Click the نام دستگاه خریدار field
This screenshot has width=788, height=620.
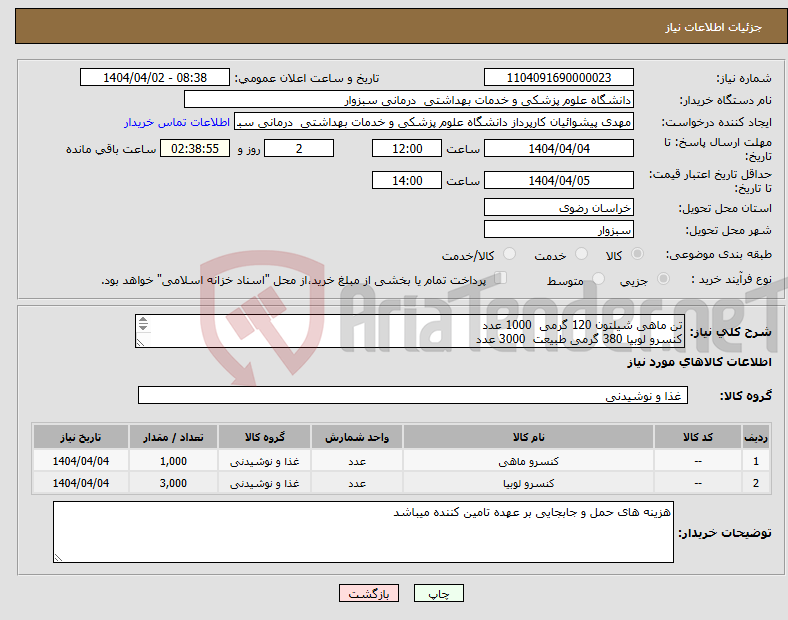(x=409, y=99)
